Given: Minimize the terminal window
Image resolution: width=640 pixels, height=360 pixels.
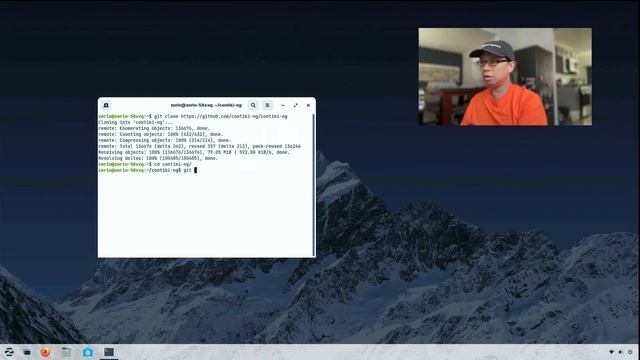Looking at the screenshot, I should tap(283, 105).
